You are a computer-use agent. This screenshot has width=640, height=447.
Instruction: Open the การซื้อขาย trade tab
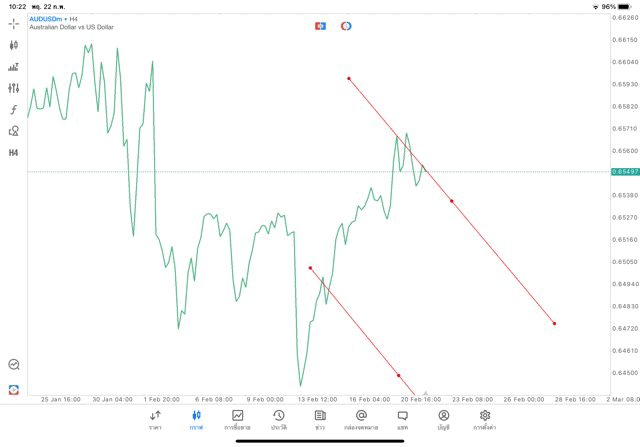pos(237,420)
